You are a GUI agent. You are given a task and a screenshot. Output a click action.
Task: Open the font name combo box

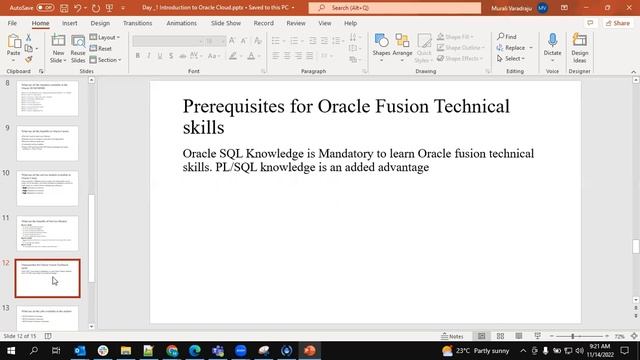(x=168, y=41)
